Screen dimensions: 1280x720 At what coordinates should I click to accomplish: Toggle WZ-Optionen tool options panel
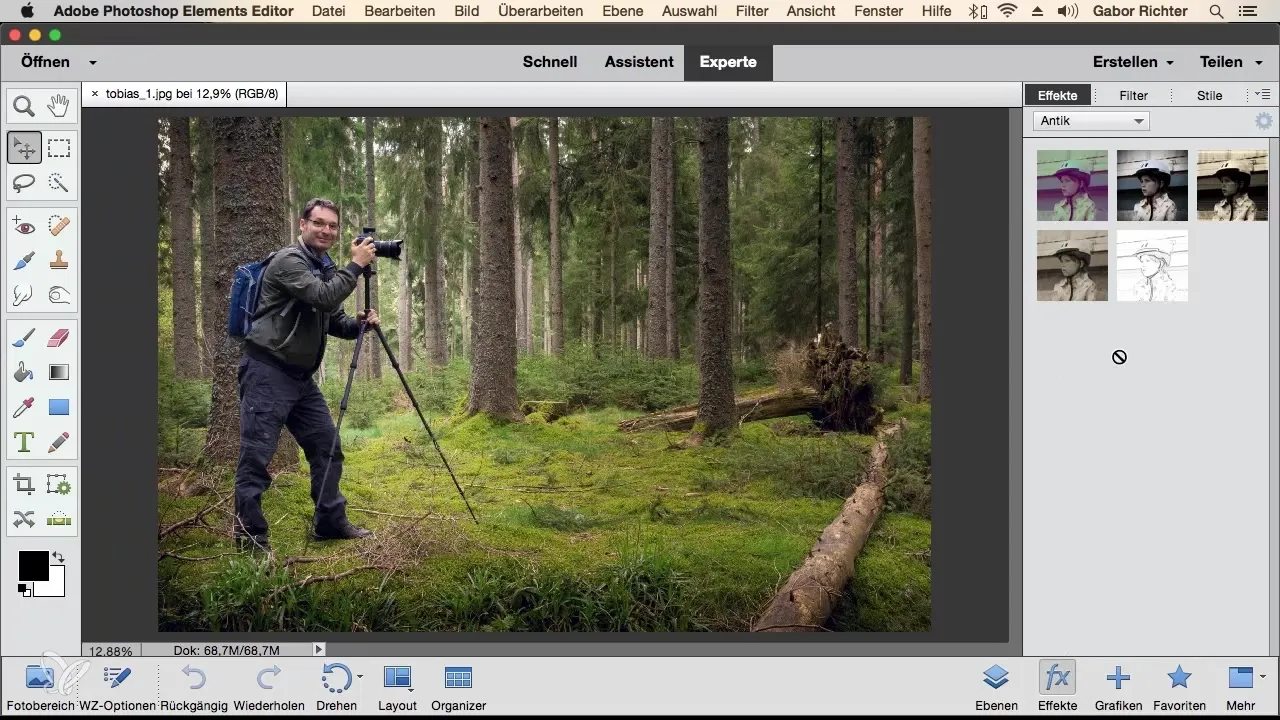click(x=118, y=687)
